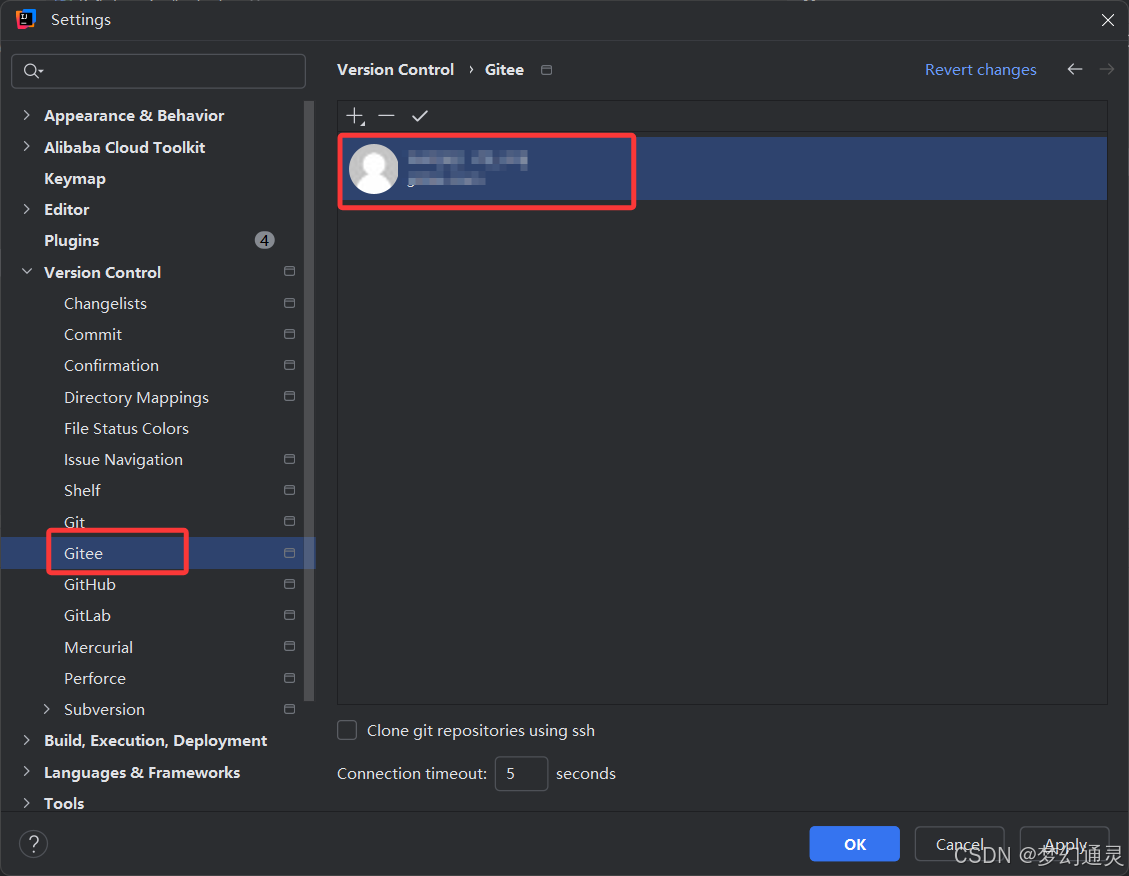This screenshot has height=876, width=1129.
Task: Select the GitLab settings page
Action: pyautogui.click(x=87, y=615)
